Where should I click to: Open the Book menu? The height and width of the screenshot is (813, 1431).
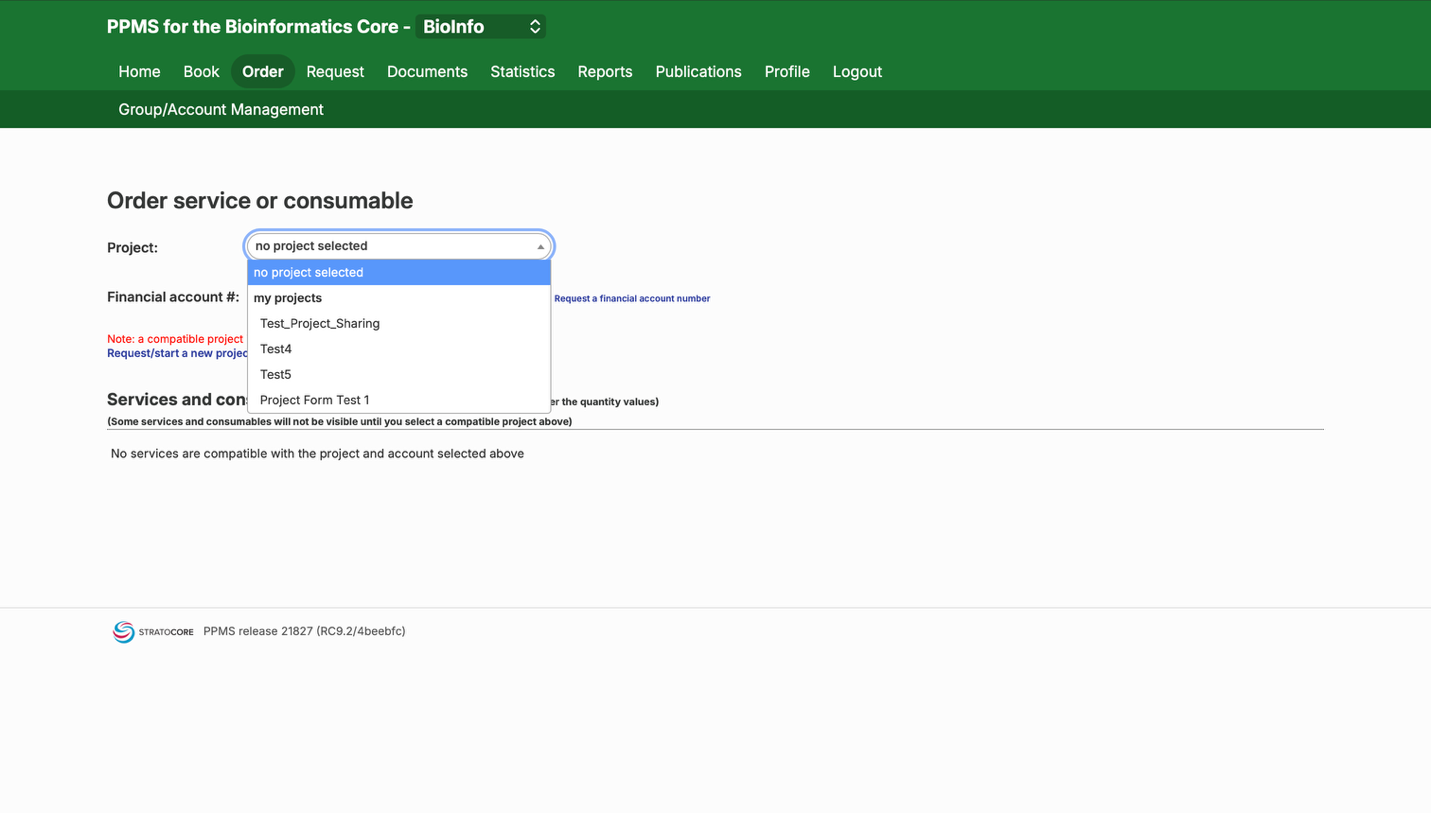coord(201,72)
